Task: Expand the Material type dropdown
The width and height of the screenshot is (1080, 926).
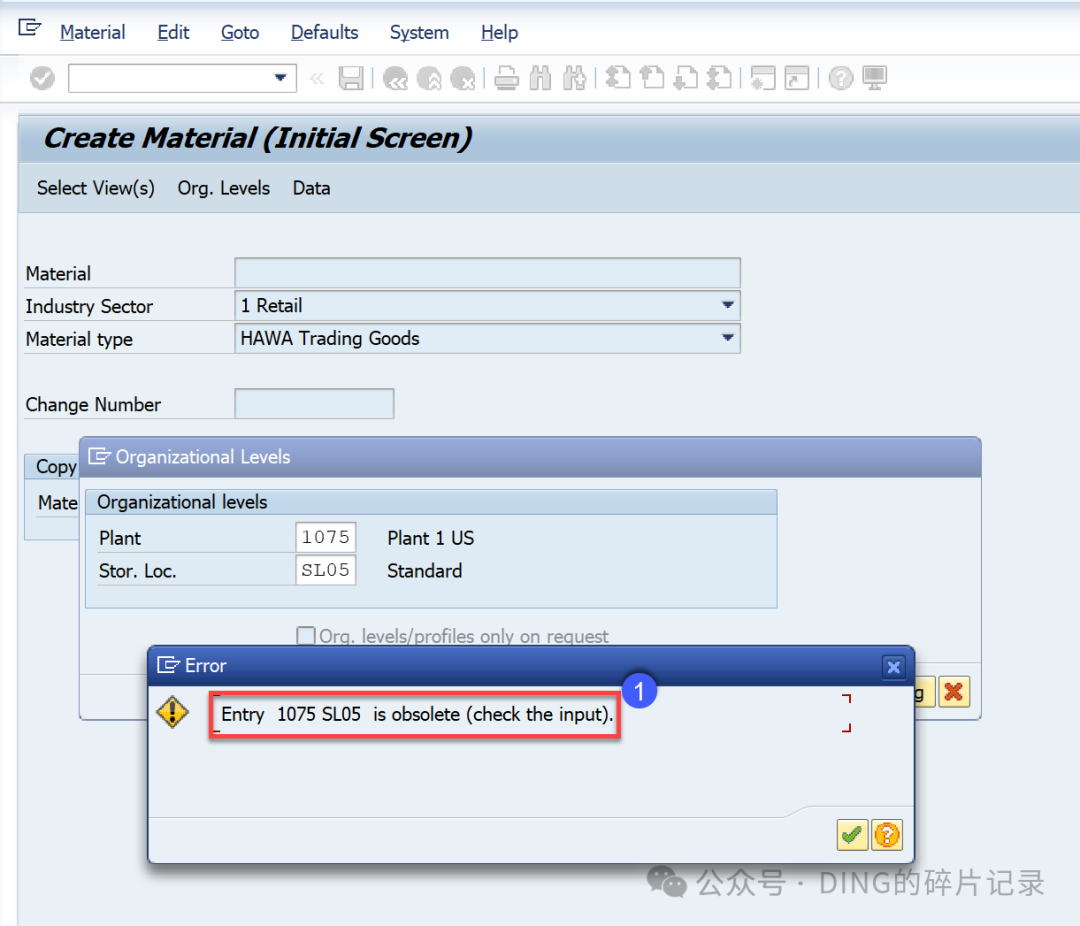Action: (727, 338)
